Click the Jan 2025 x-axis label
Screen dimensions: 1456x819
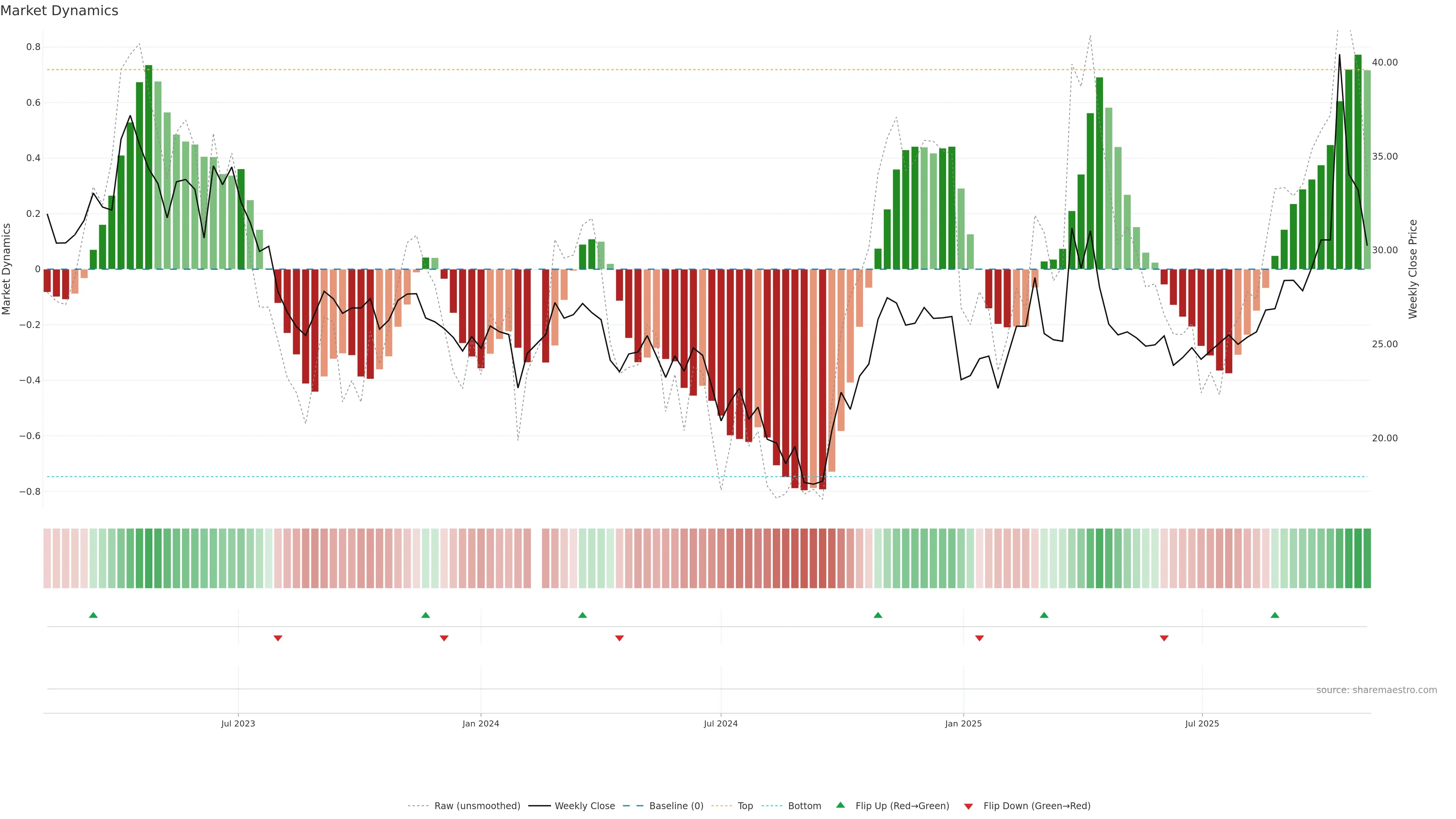click(x=963, y=723)
